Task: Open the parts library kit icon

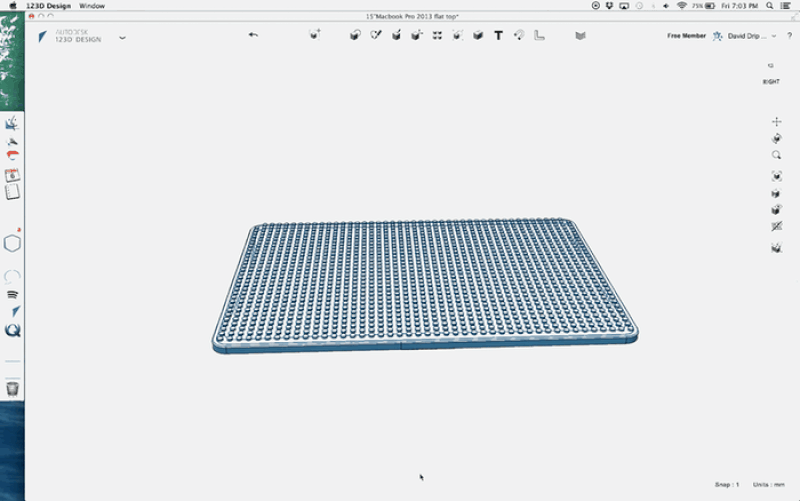Action: [580, 36]
